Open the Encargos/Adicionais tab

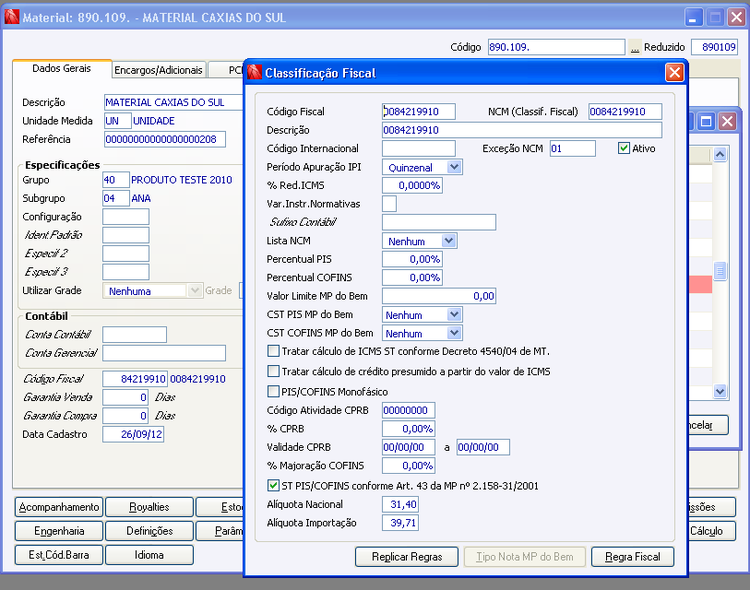pos(159,70)
